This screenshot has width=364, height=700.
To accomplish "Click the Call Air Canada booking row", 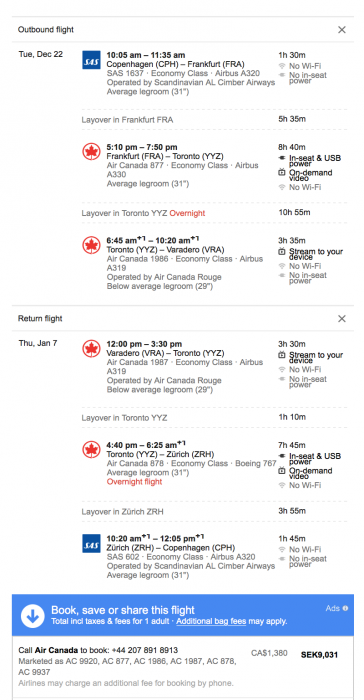I will [x=183, y=666].
